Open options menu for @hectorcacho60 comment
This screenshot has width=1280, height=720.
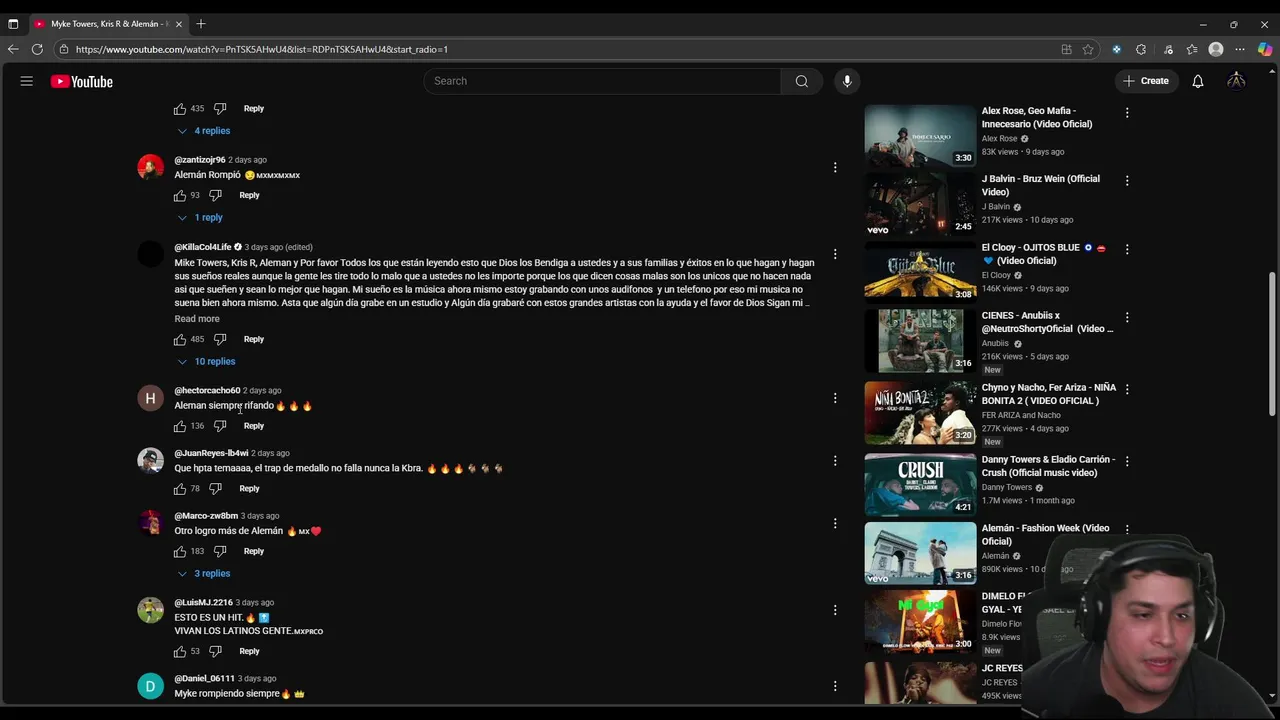coord(835,398)
